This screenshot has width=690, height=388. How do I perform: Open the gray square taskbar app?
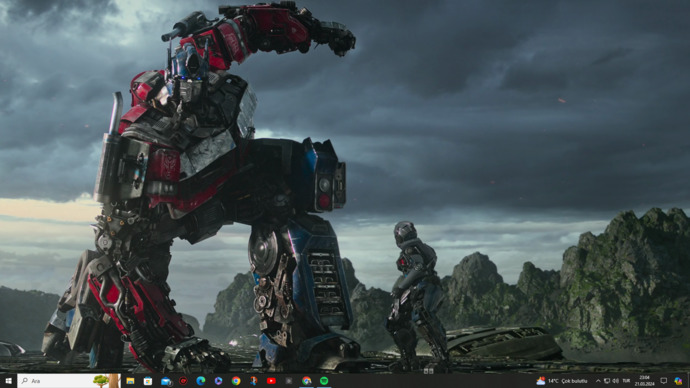(289, 381)
